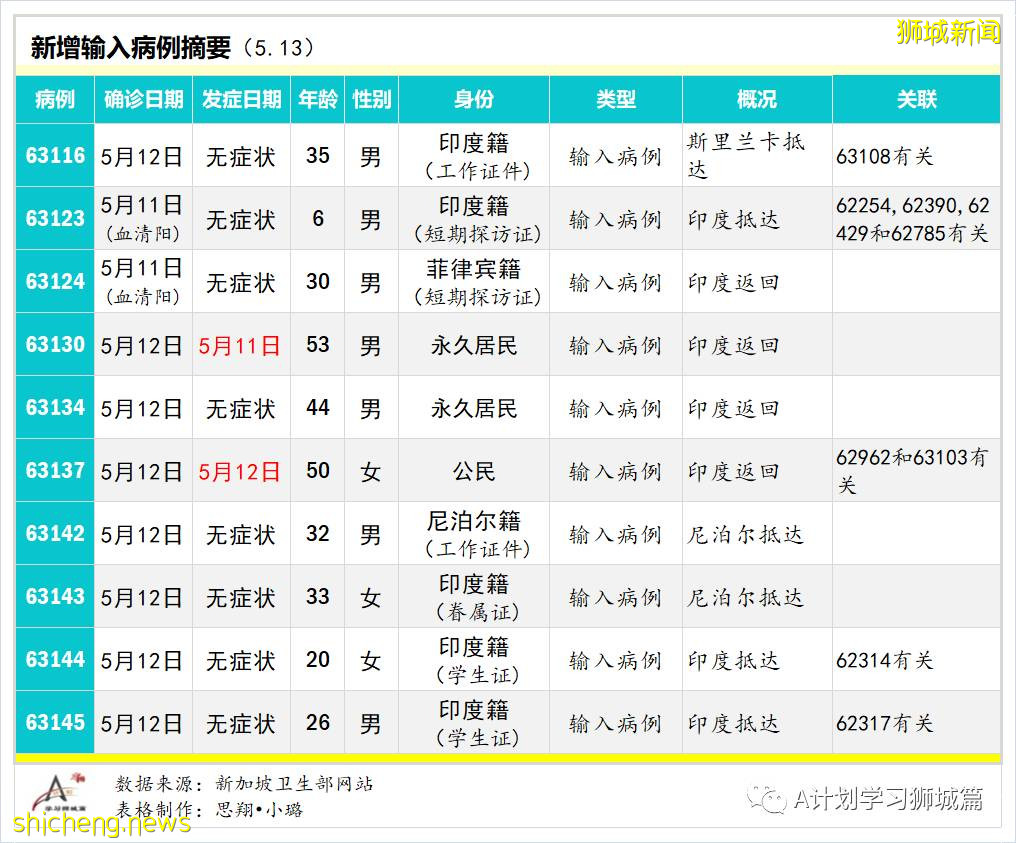
Task: Click the 病例 column header
Action: pos(54,99)
